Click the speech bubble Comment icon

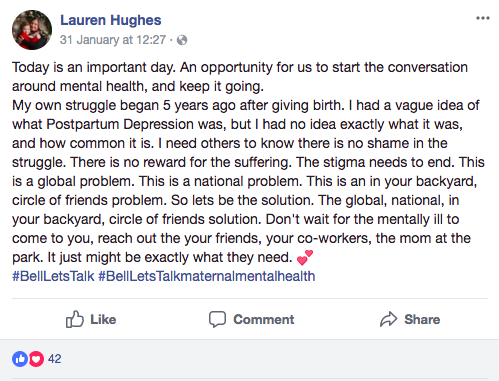coord(217,319)
